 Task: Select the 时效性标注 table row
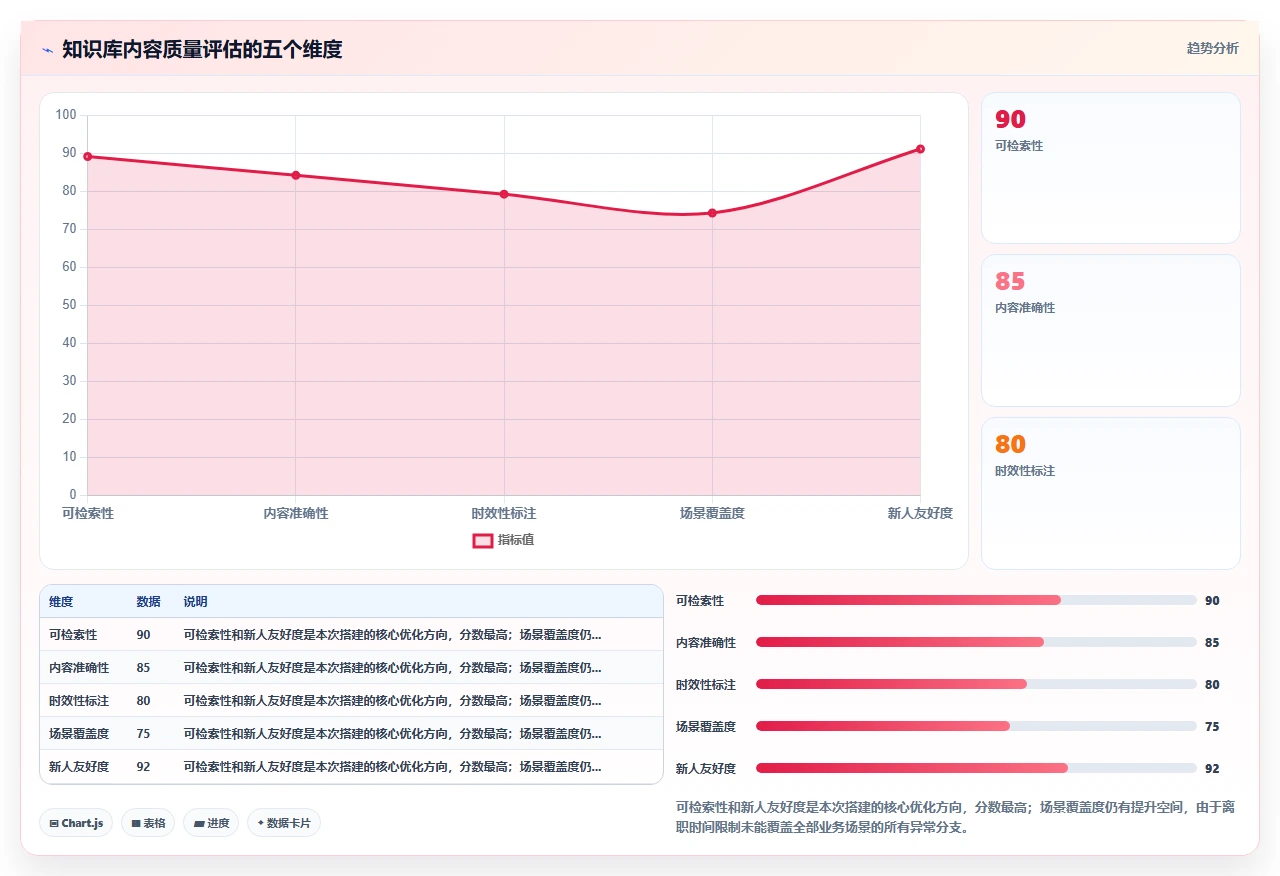click(x=351, y=701)
